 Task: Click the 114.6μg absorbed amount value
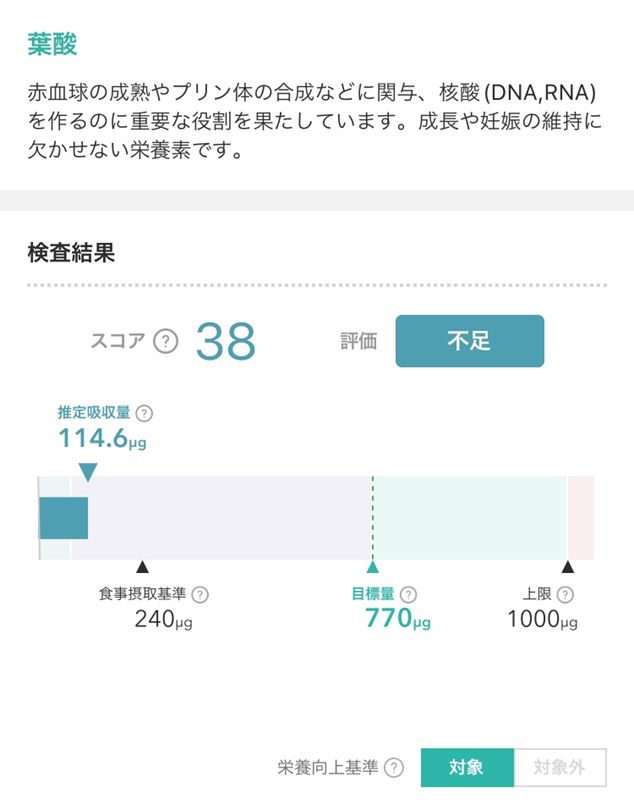tap(102, 438)
